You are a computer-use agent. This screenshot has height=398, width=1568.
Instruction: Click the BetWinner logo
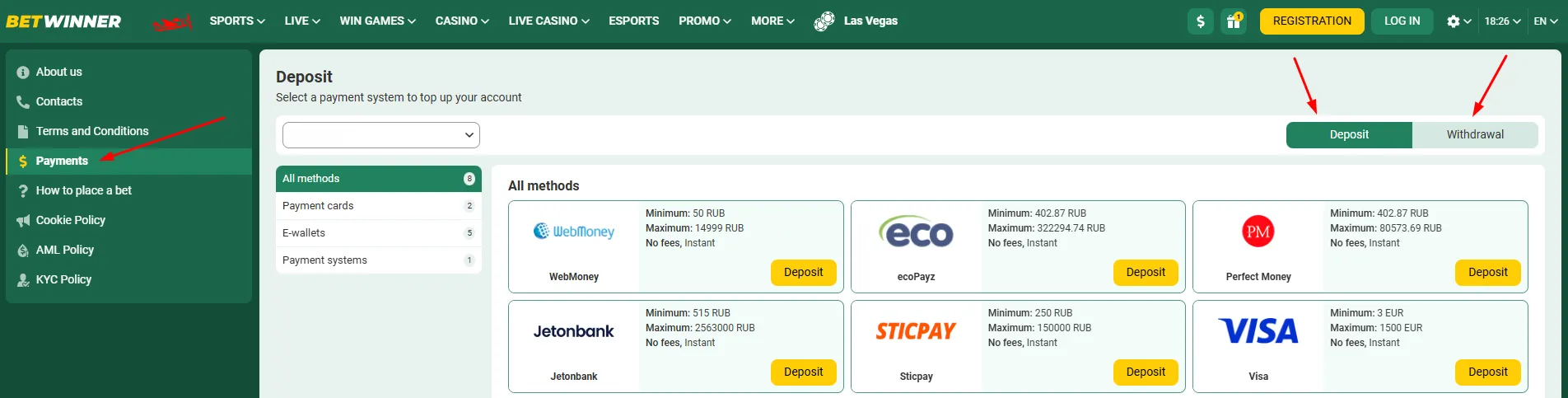tap(63, 21)
